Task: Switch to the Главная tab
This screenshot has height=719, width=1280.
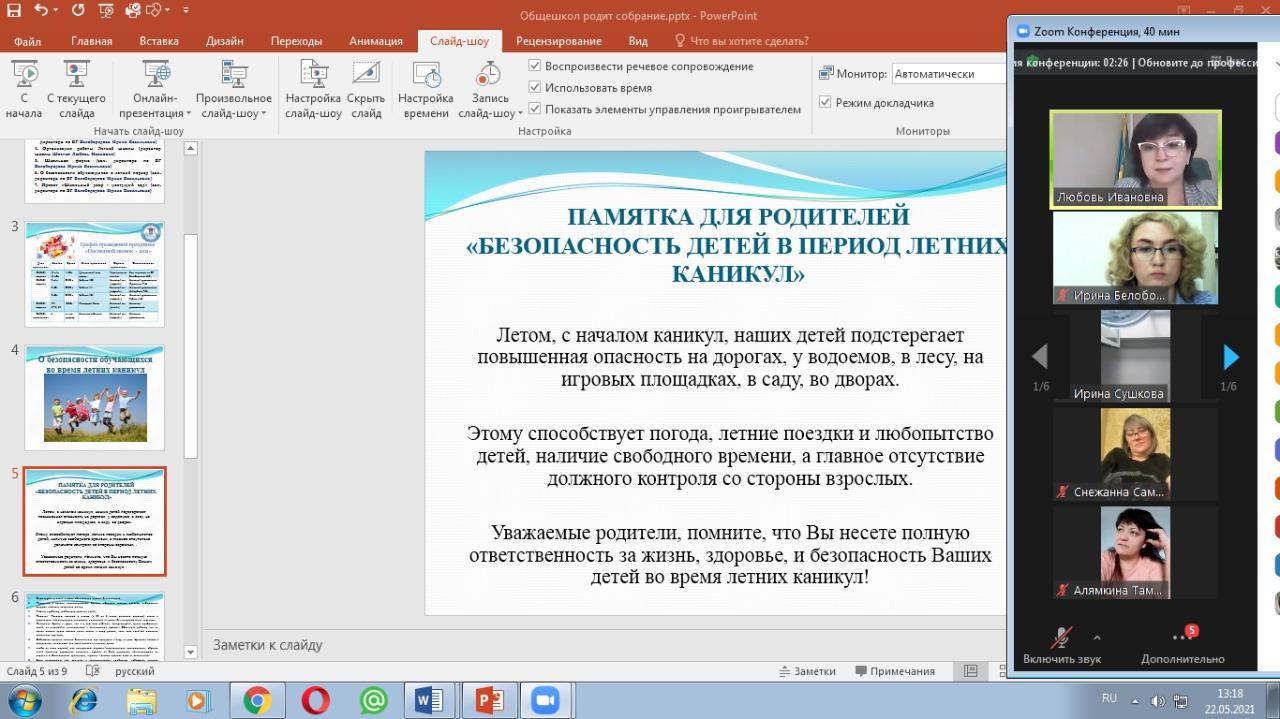Action: click(x=90, y=41)
